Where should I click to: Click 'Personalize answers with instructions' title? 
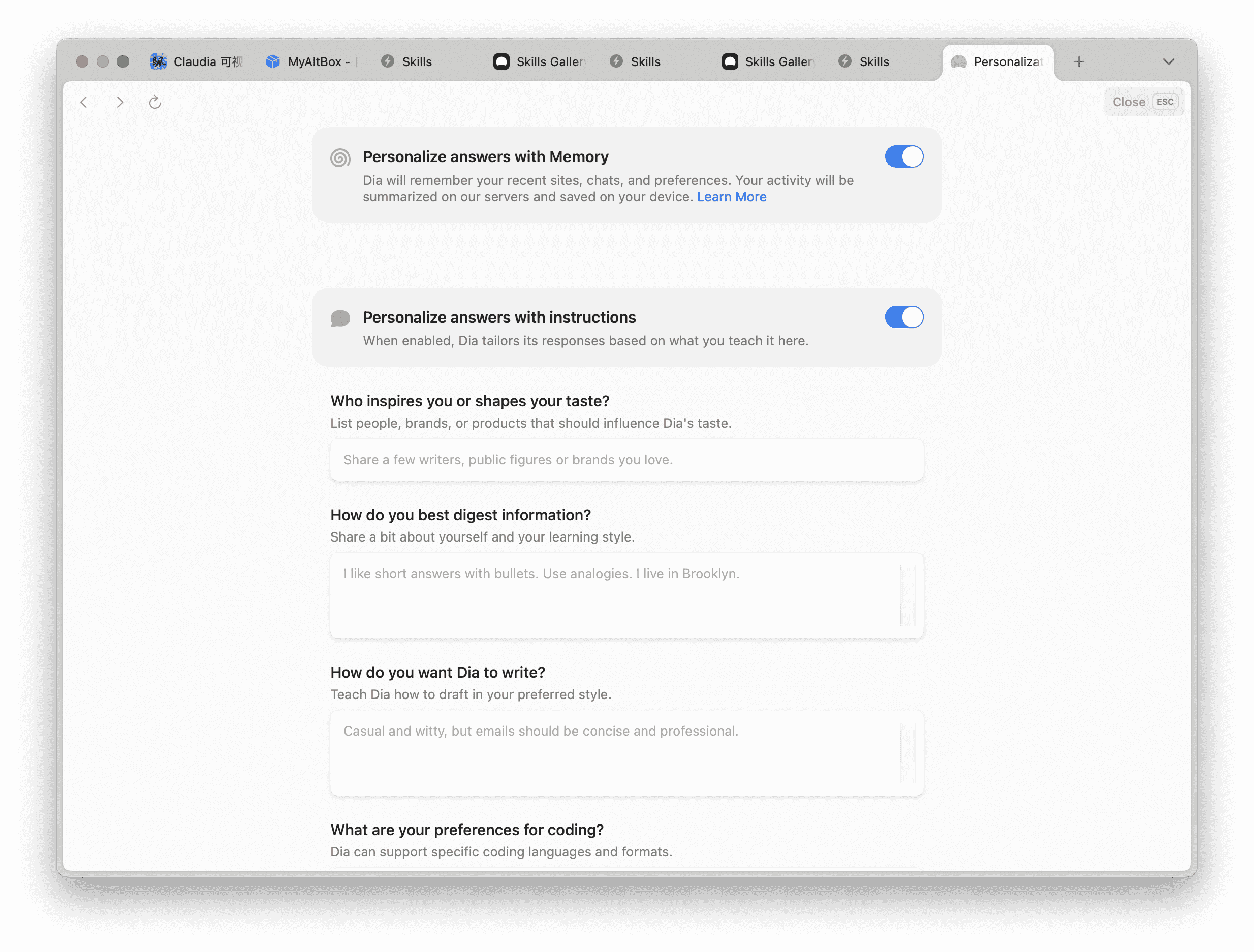point(499,318)
